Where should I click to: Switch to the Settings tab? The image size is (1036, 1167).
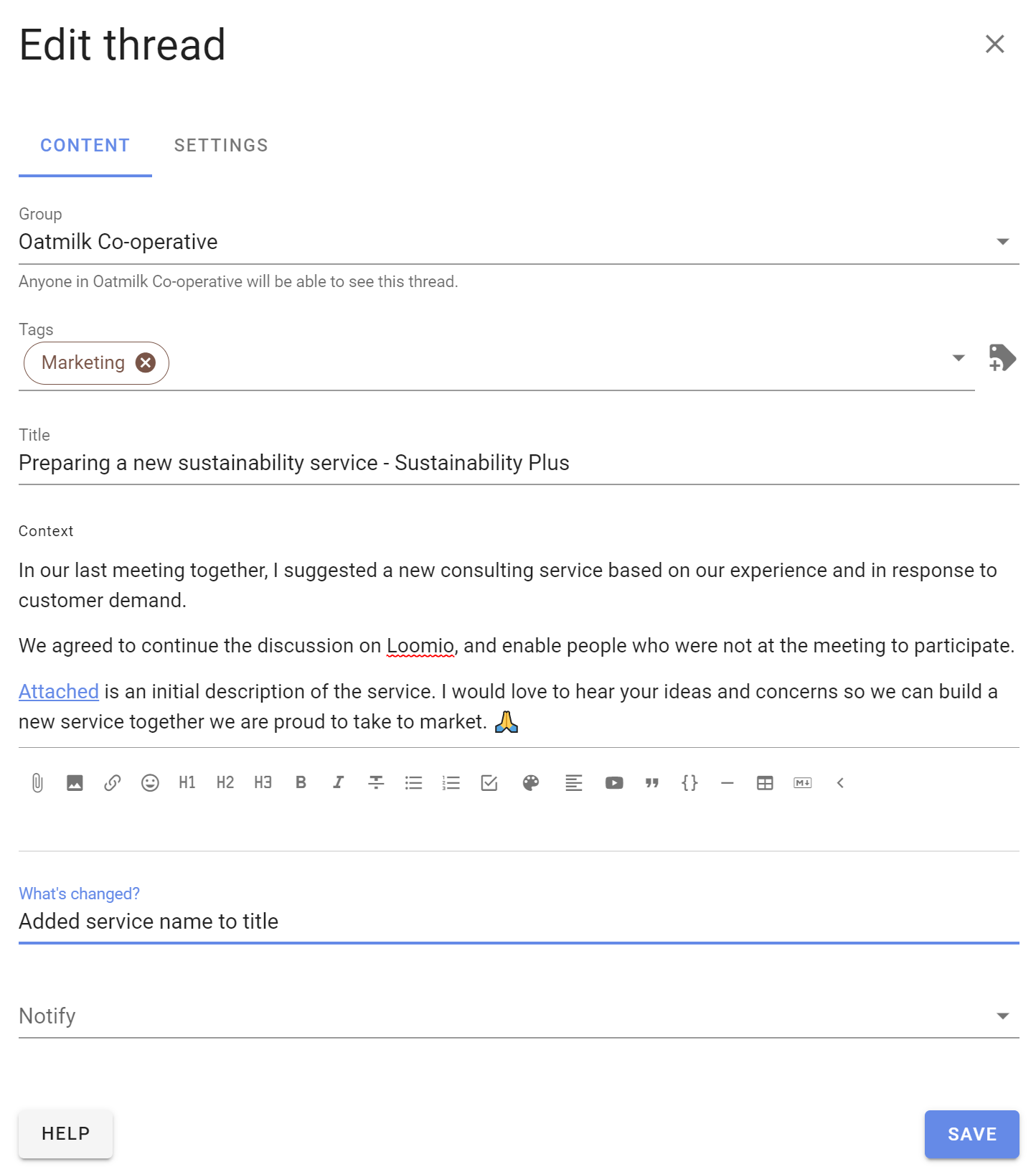pos(221,146)
